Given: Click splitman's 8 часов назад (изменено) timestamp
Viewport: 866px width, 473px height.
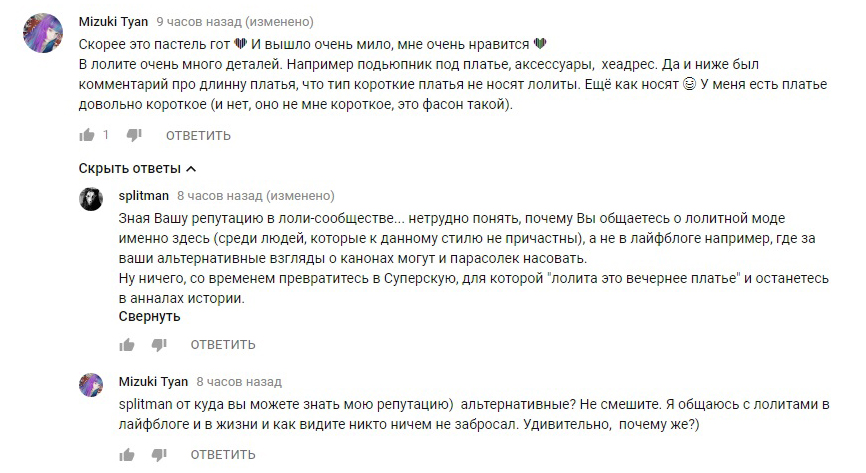Looking at the screenshot, I should [256, 196].
